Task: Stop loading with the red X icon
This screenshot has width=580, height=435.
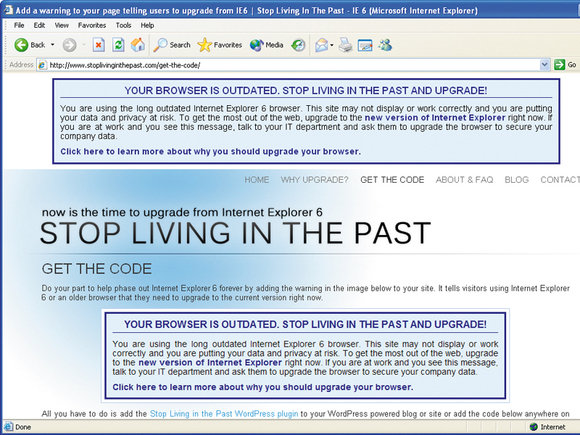Action: click(98, 45)
